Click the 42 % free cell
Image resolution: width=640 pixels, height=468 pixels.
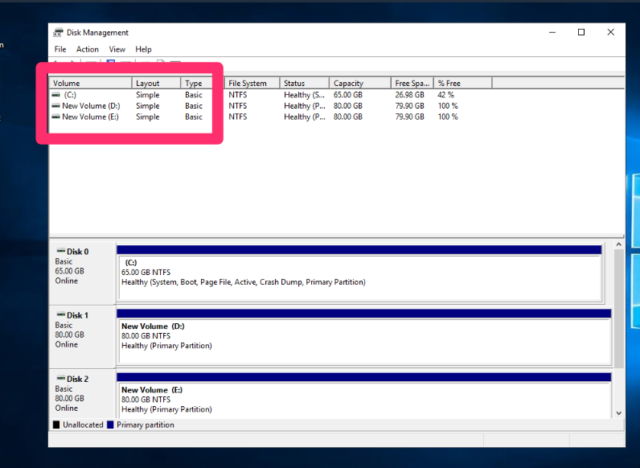(x=446, y=95)
